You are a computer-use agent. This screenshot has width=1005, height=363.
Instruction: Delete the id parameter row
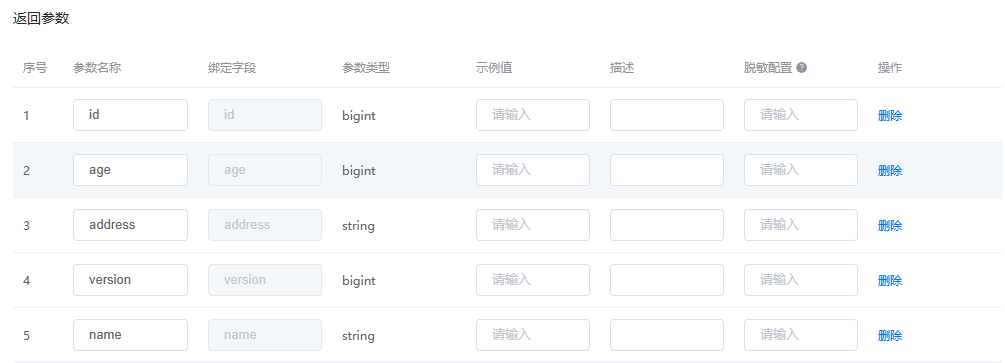click(890, 115)
